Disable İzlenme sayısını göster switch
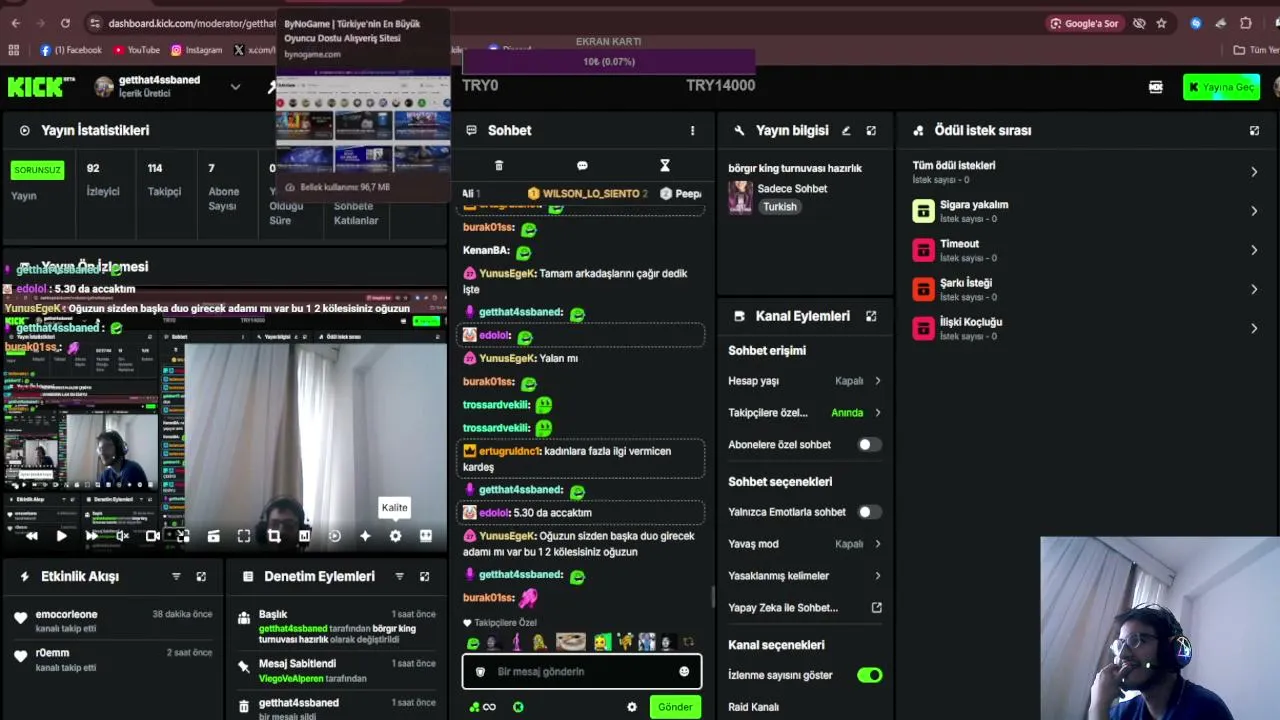Screen dimensions: 1280x720 870,675
